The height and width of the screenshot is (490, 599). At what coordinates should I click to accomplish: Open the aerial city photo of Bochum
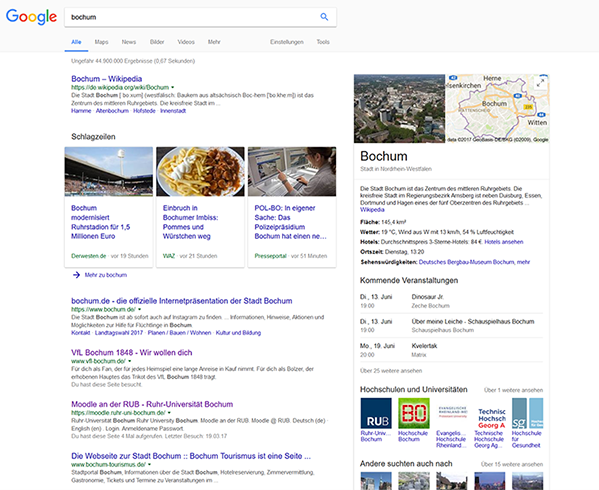pos(400,108)
